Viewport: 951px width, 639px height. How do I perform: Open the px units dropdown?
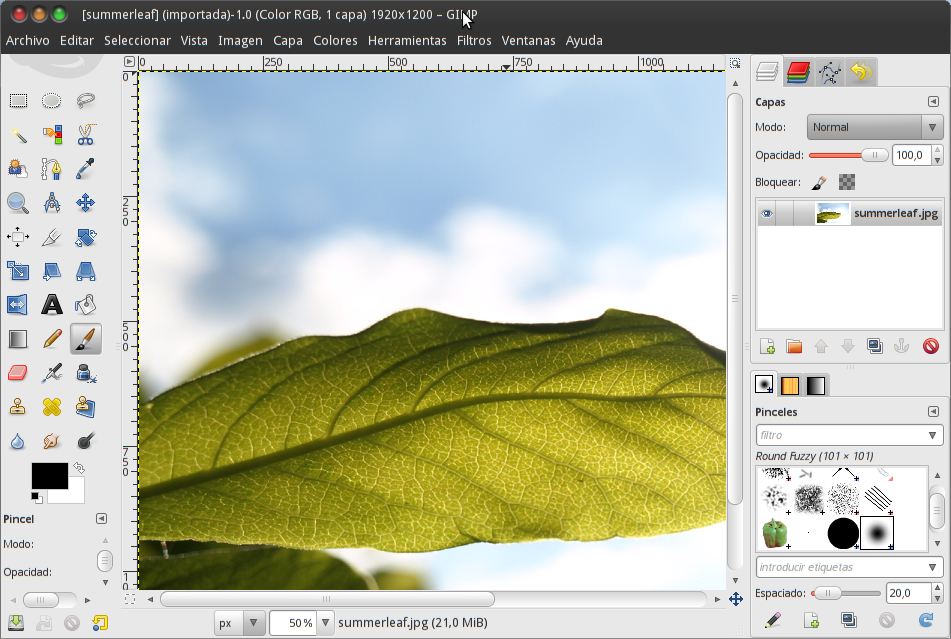click(252, 622)
